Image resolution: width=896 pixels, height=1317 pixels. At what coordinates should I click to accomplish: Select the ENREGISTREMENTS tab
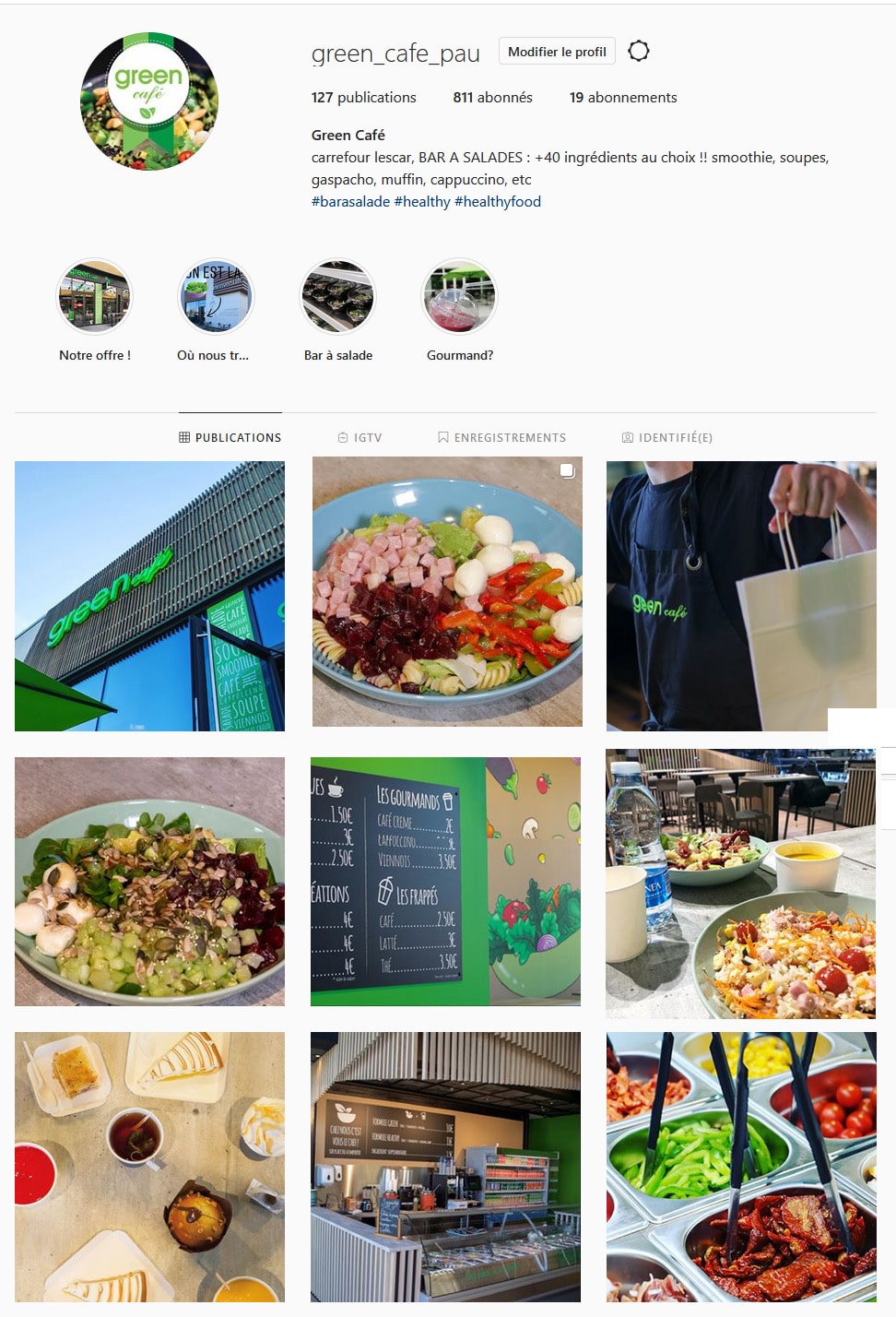(502, 437)
